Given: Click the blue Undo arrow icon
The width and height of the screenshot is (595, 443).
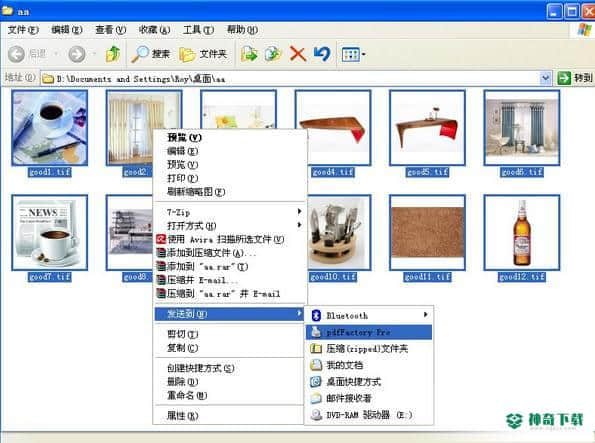Looking at the screenshot, I should (x=322, y=54).
